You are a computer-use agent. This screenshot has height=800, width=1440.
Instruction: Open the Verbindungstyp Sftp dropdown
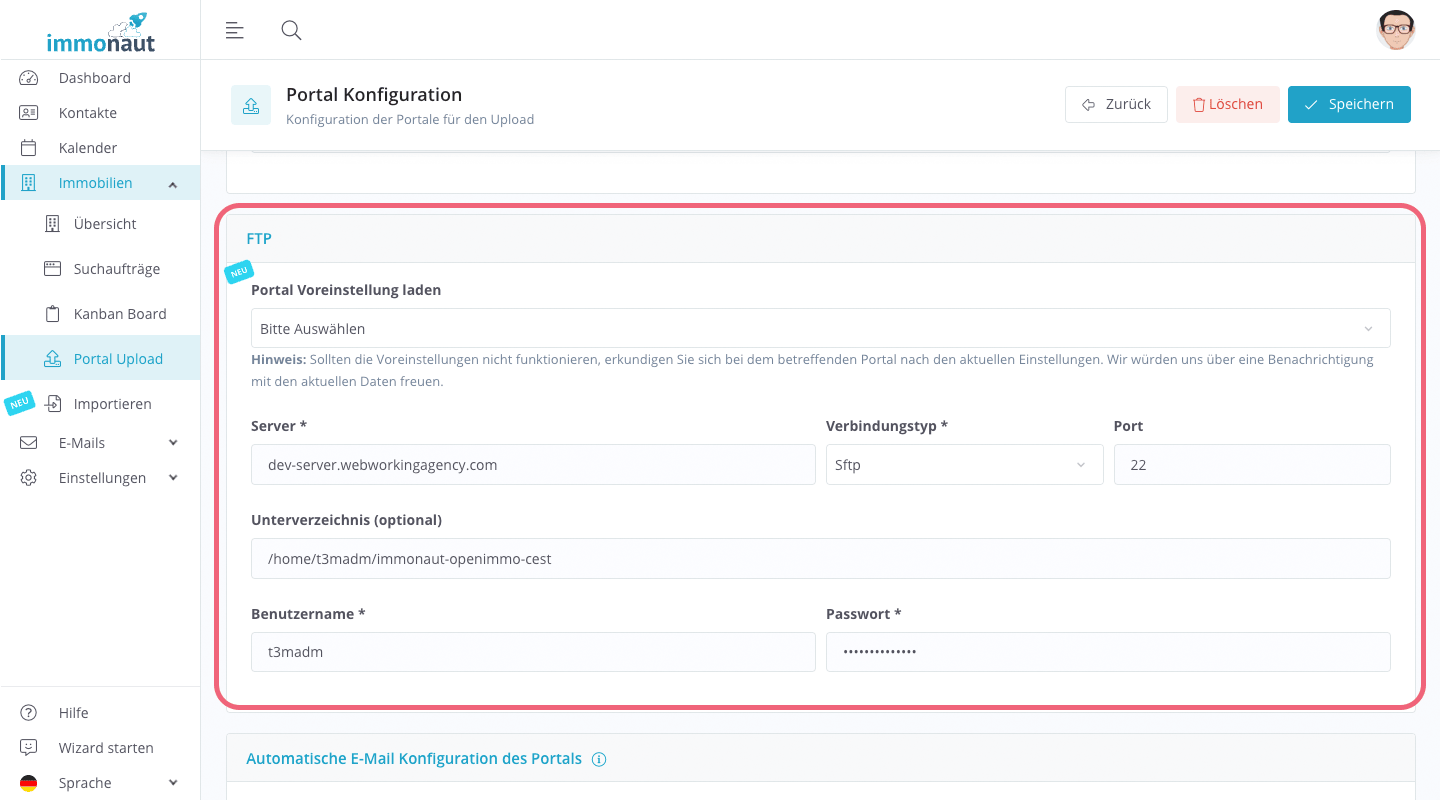point(963,465)
